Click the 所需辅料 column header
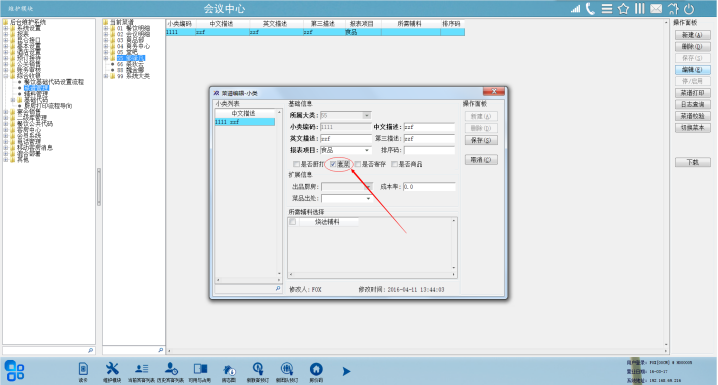Image resolution: width=718 pixels, height=385 pixels. coord(410,24)
